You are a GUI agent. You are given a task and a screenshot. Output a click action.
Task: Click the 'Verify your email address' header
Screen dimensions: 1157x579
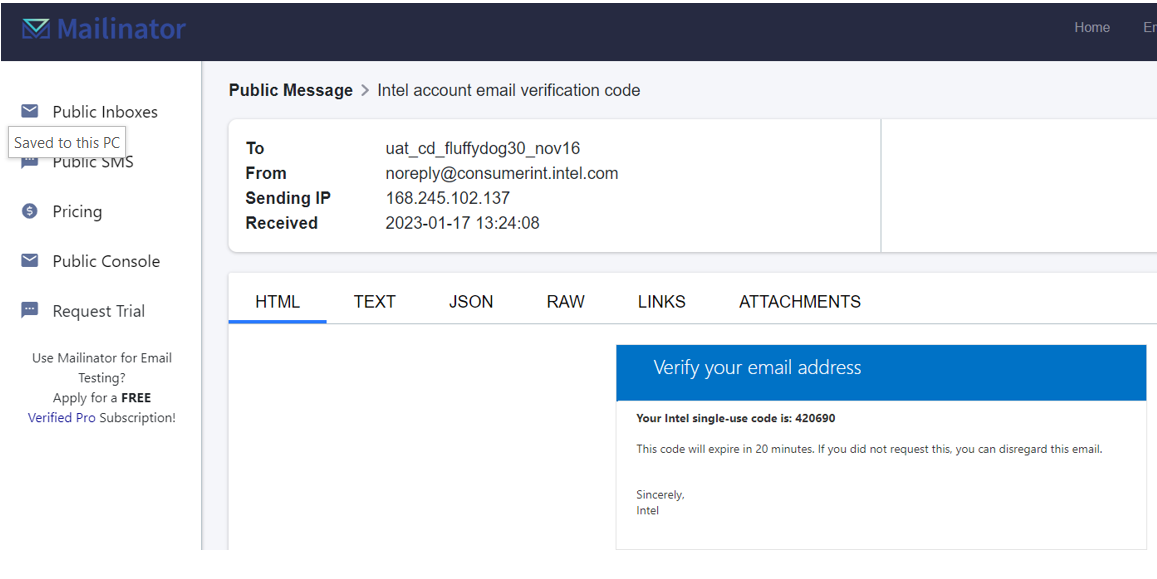tap(757, 367)
